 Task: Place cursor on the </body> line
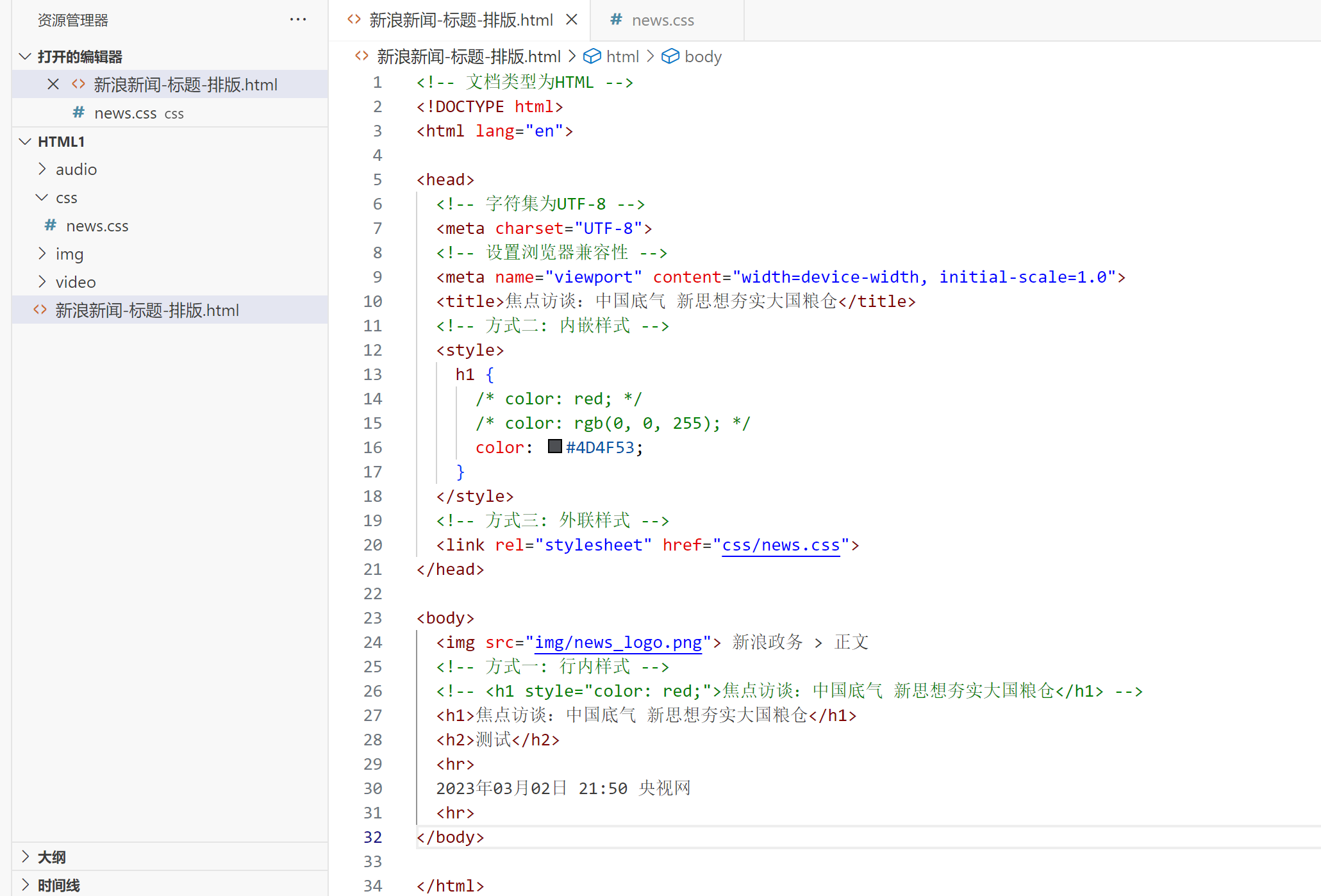[x=451, y=837]
